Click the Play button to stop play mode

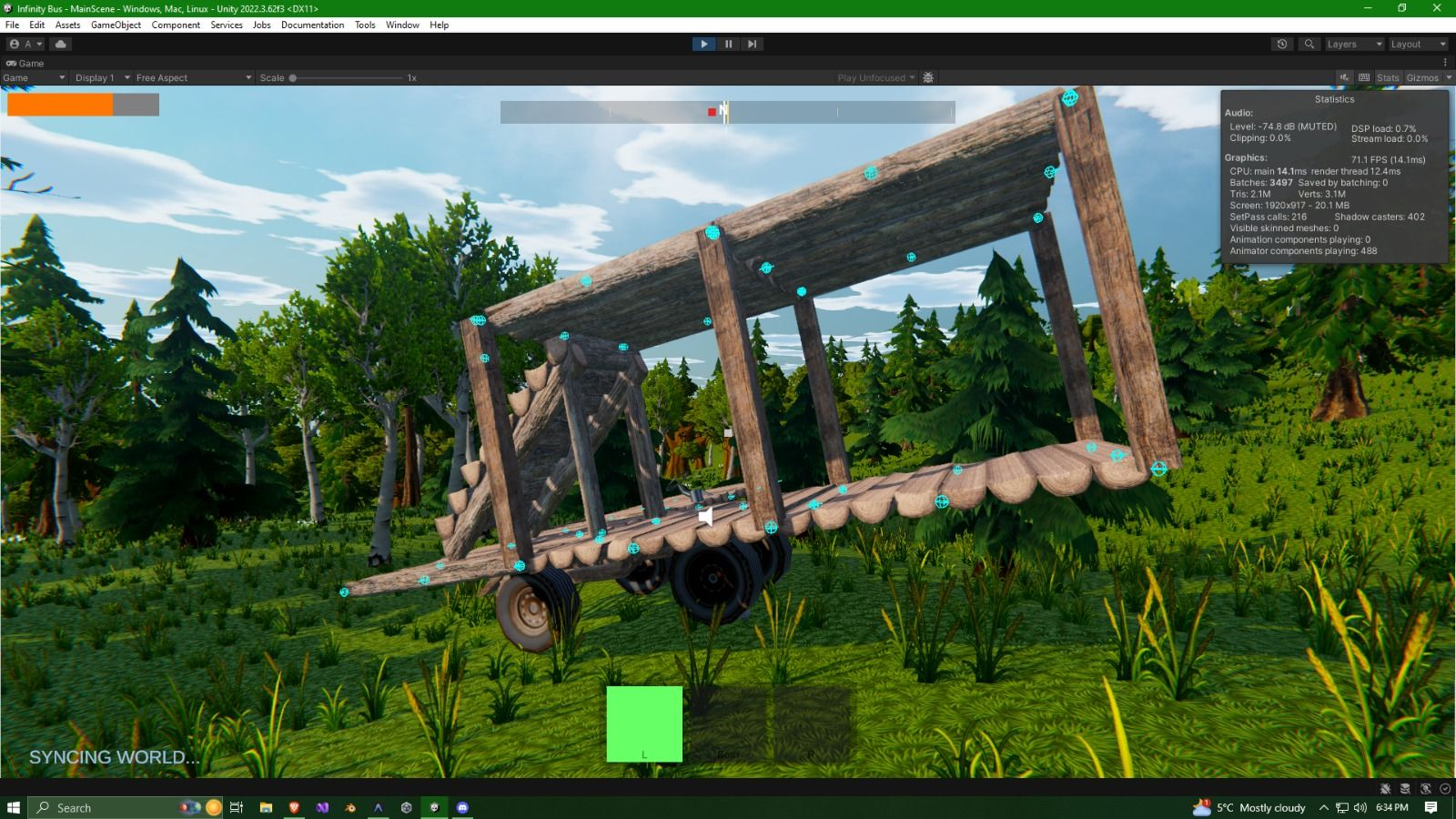(x=703, y=44)
